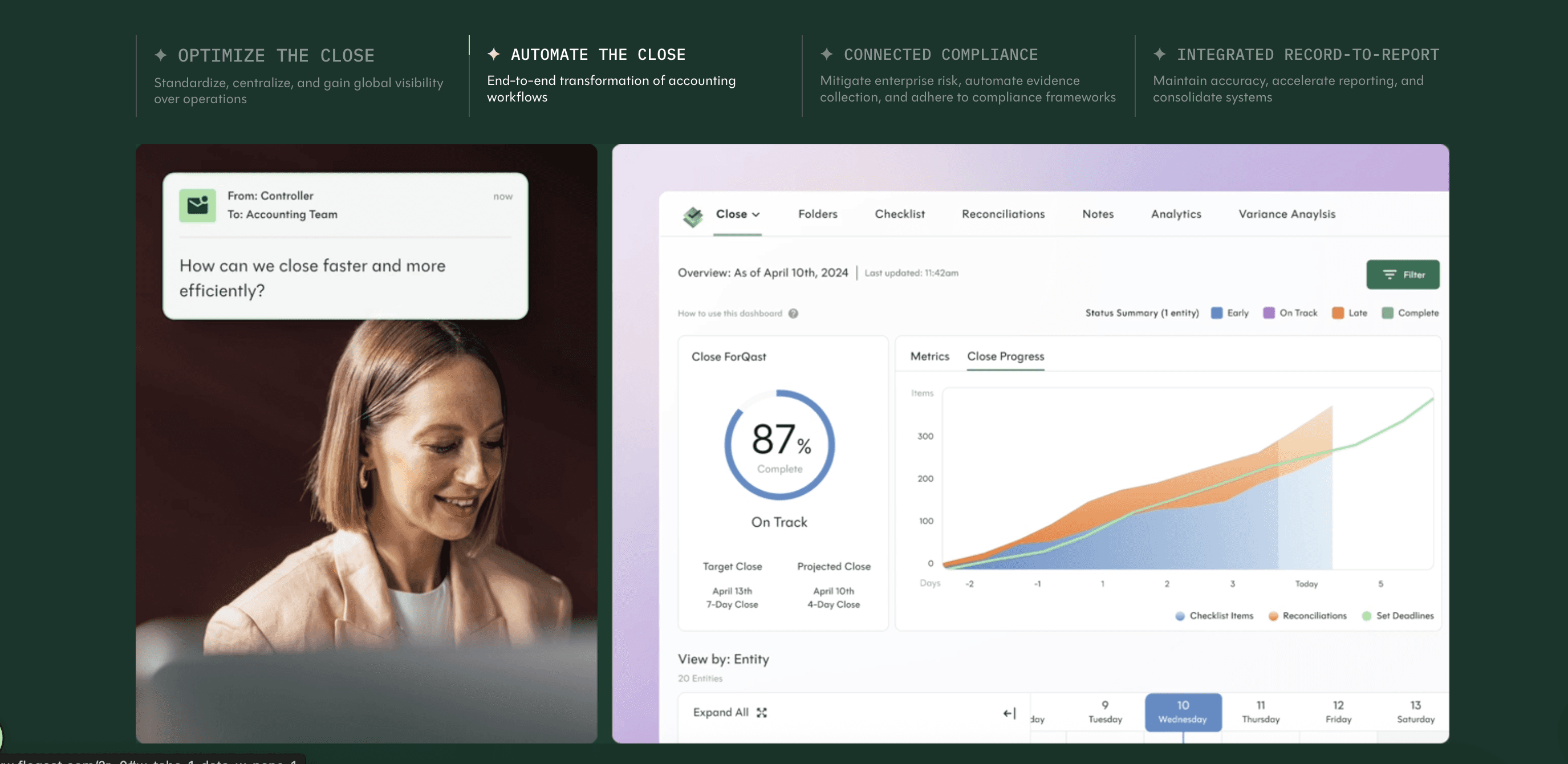
Task: Click the green envelope mail icon
Action: pyautogui.click(x=197, y=205)
